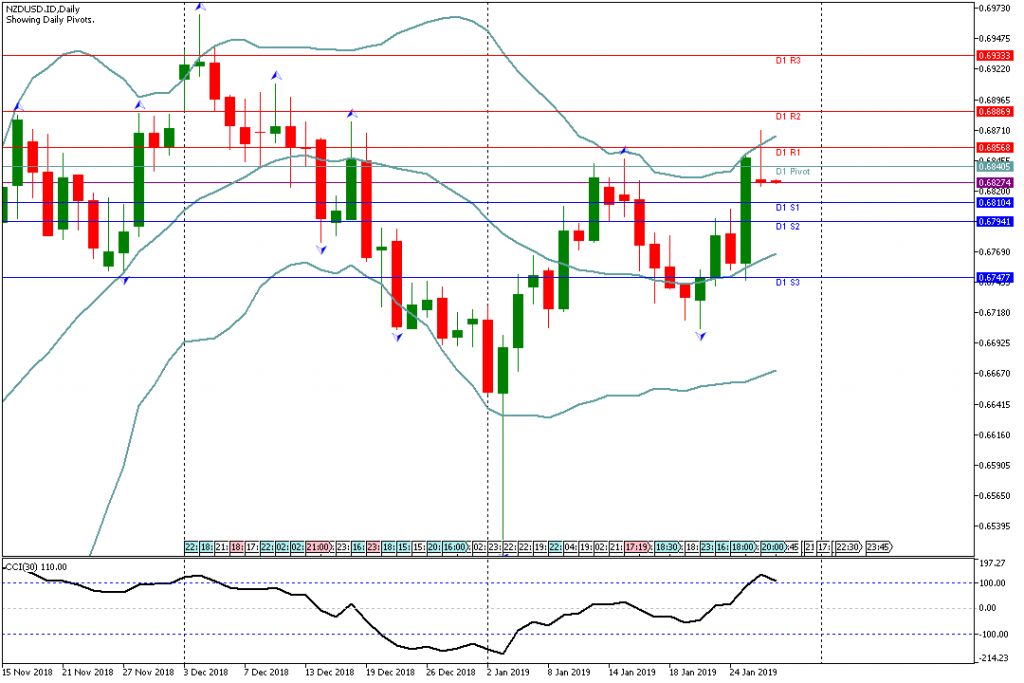Open the pink 17:19 news event marker
Viewport: 1024px width, 683px height.
(x=637, y=547)
